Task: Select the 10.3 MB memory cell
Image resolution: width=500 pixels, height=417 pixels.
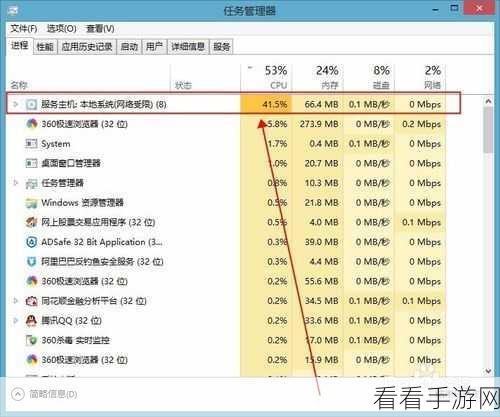Action: pyautogui.click(x=317, y=183)
